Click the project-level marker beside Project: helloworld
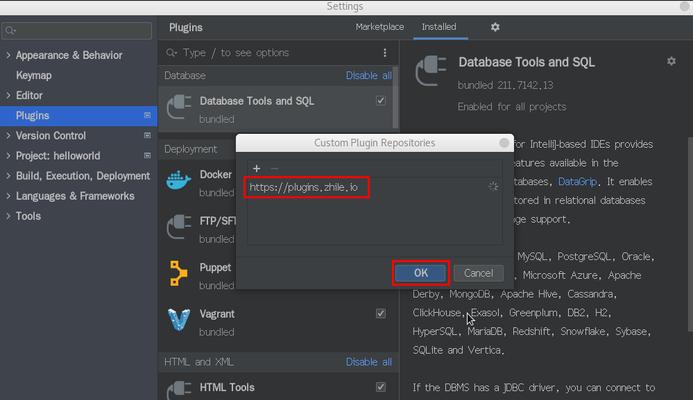The height and width of the screenshot is (400, 693). point(147,156)
